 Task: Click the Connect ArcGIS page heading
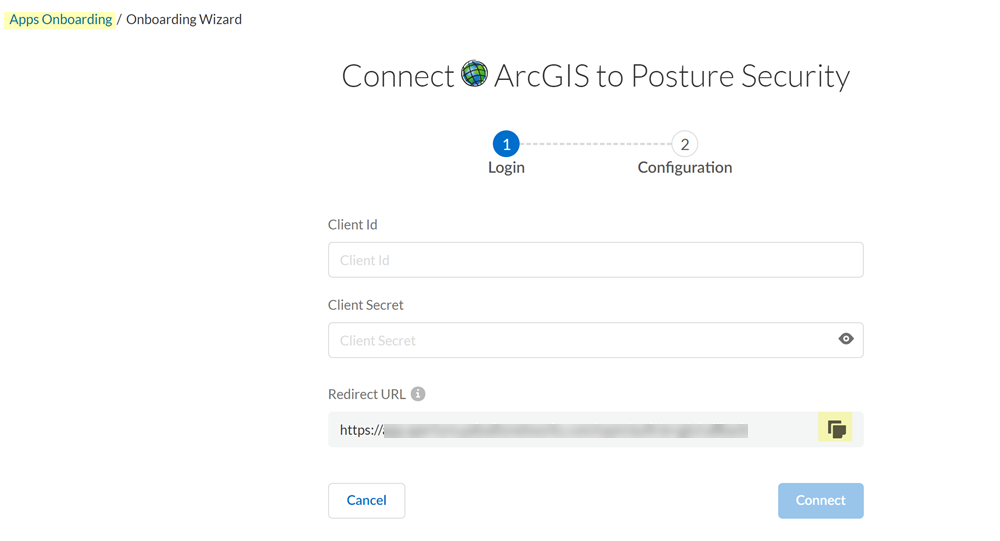coord(595,76)
